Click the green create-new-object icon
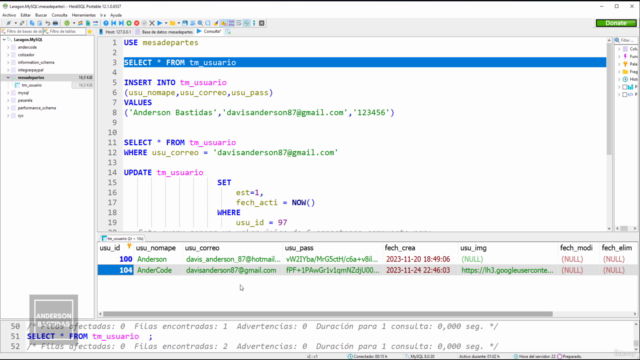The height and width of the screenshot is (360, 640). (67, 23)
